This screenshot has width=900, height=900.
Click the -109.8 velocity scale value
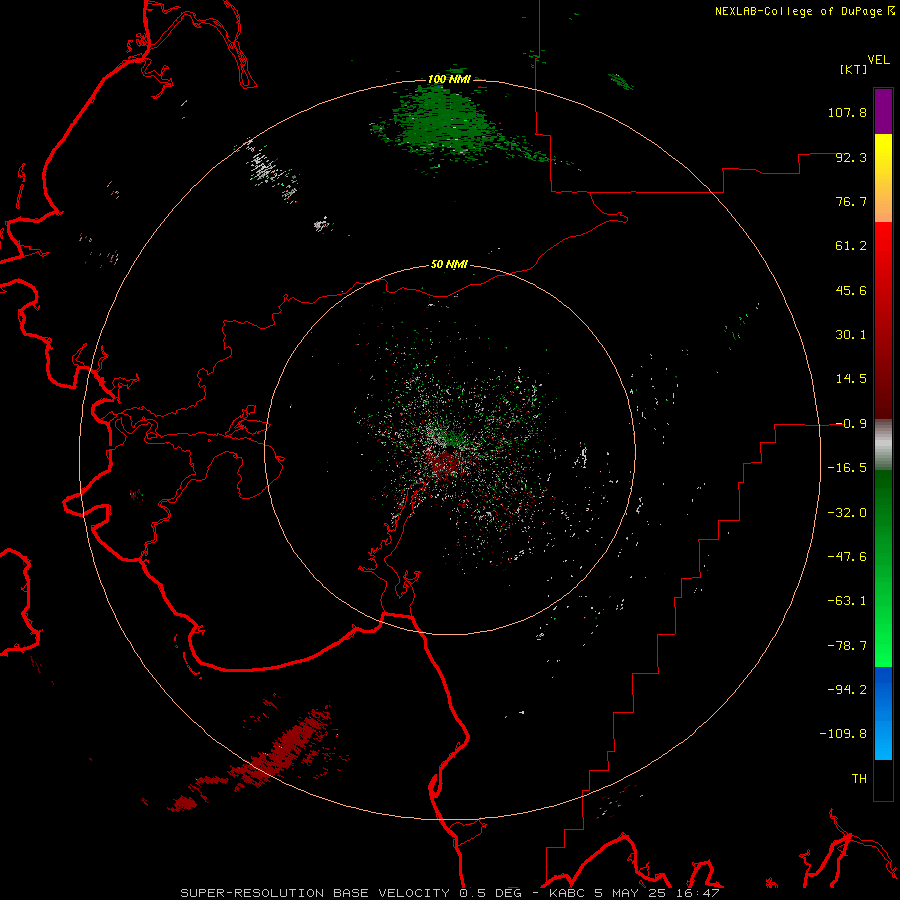click(x=843, y=734)
